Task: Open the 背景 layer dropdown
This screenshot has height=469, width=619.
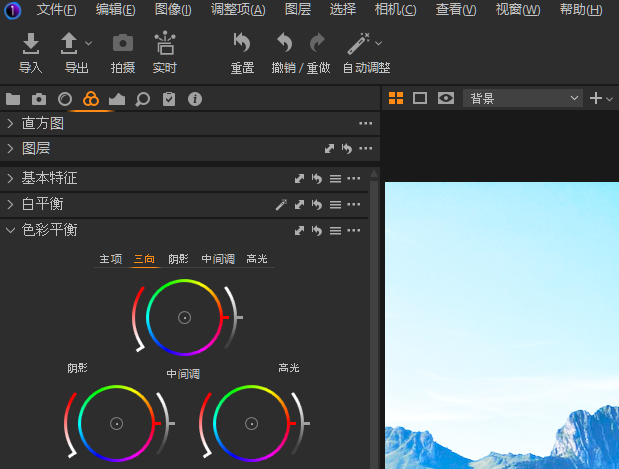Action: (x=522, y=98)
